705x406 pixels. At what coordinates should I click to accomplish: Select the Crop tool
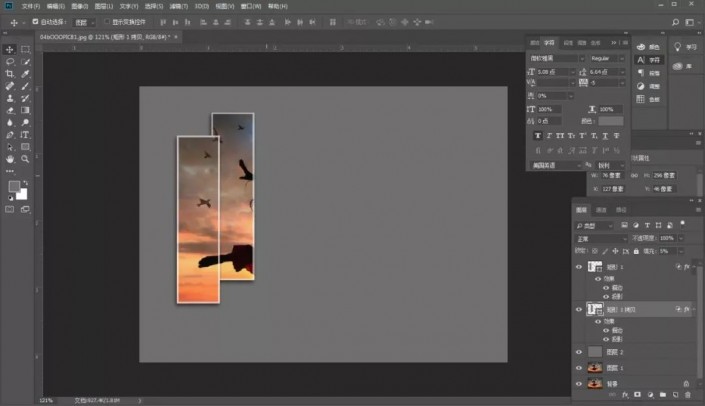(10, 73)
